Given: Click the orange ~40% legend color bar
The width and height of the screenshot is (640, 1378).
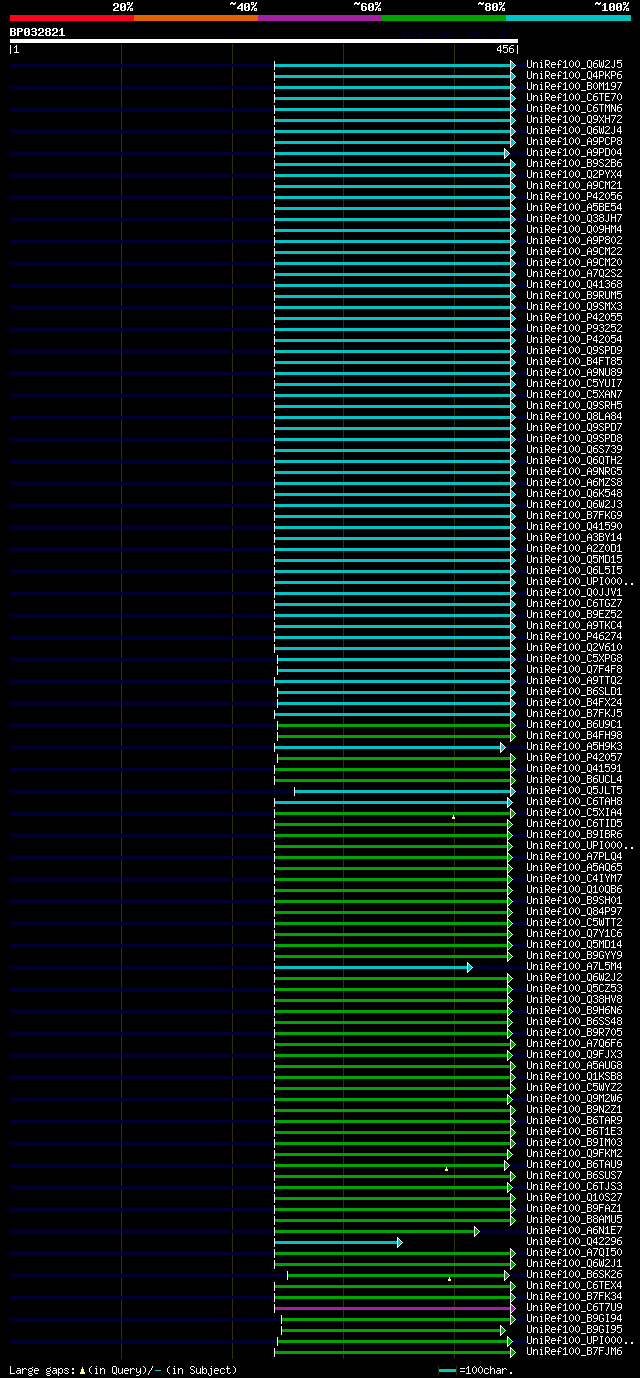Looking at the screenshot, I should (195, 18).
